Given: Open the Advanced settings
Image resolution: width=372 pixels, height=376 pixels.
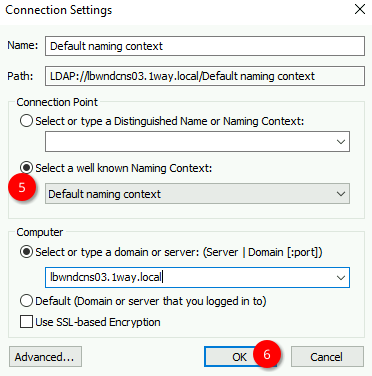Looking at the screenshot, I should (45, 357).
